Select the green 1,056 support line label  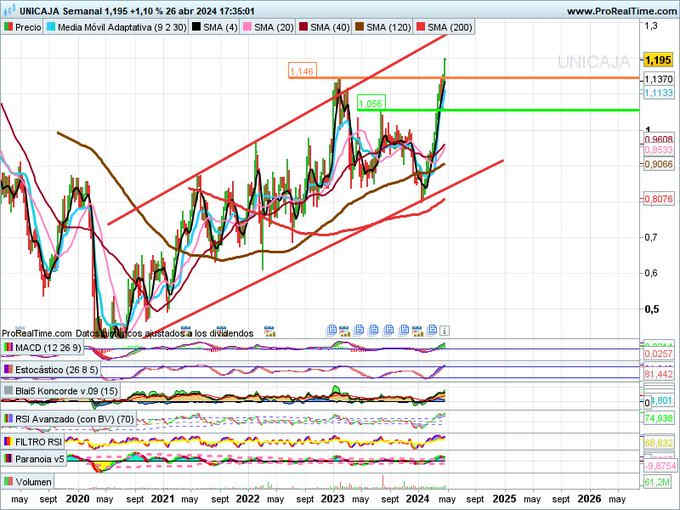tap(371, 103)
